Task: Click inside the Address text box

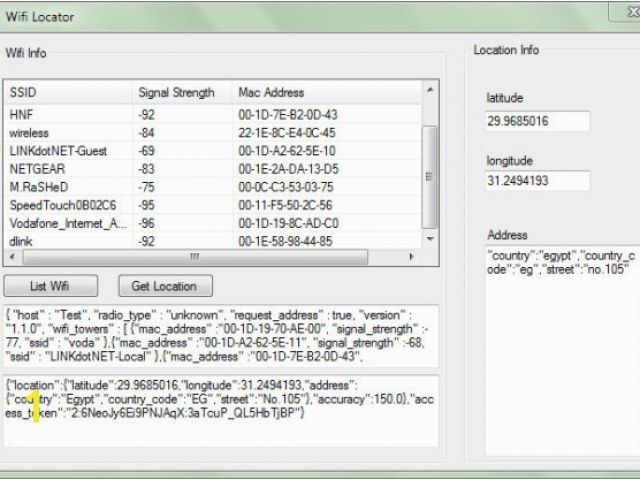Action: (562, 350)
